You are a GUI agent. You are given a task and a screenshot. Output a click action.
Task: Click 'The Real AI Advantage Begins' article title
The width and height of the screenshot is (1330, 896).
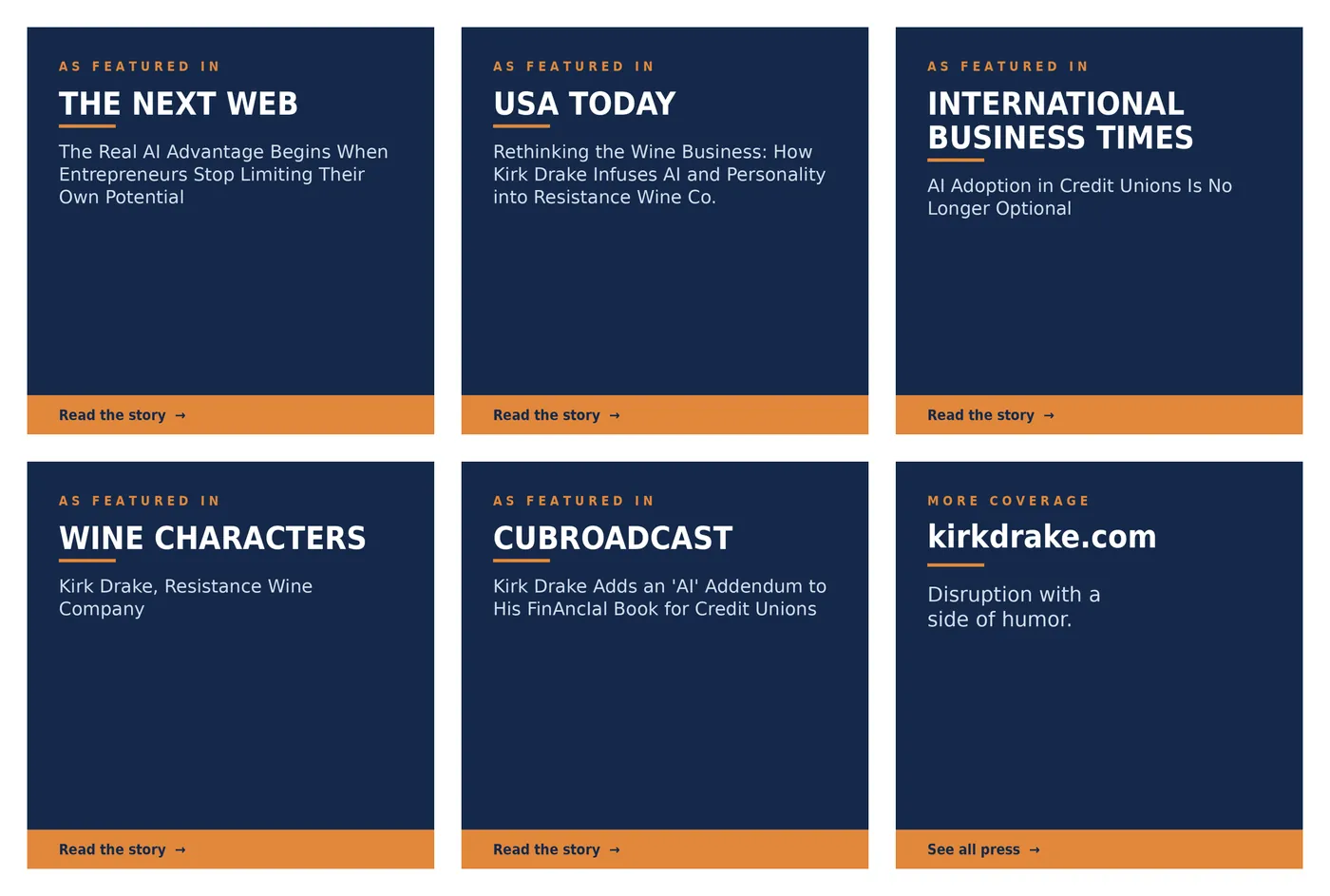(x=223, y=175)
